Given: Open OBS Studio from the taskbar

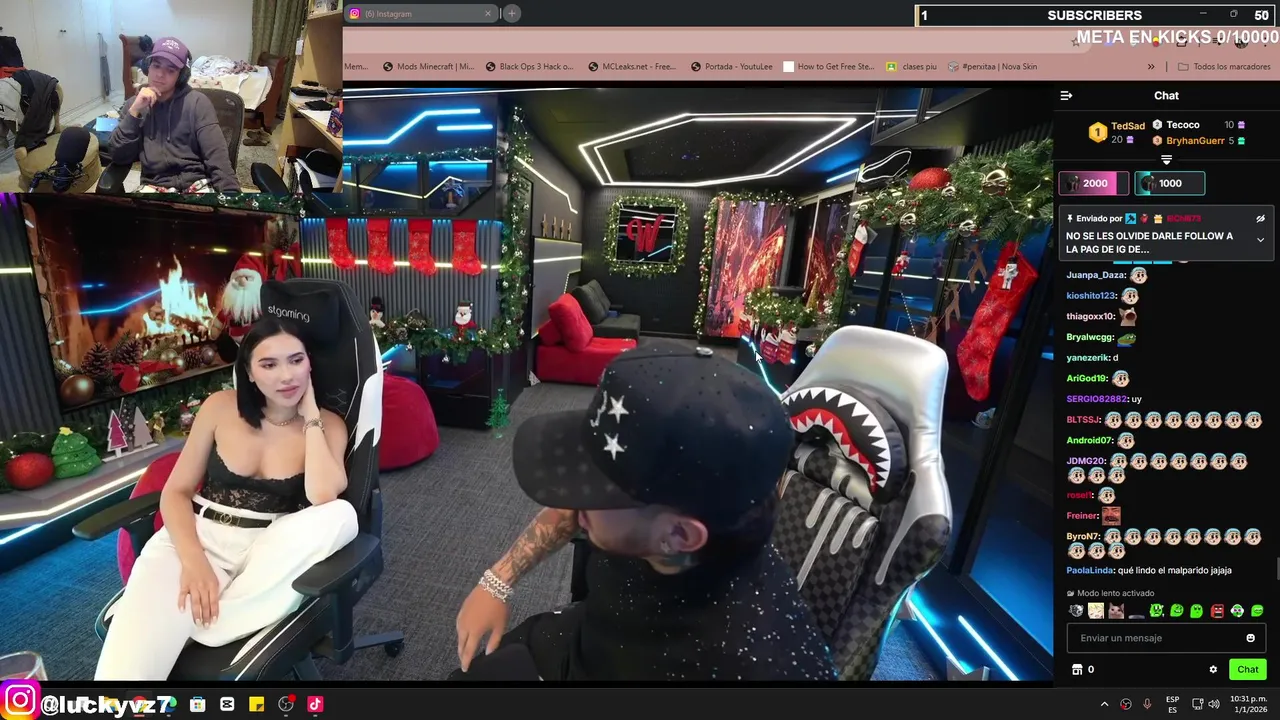Looking at the screenshot, I should tap(286, 704).
